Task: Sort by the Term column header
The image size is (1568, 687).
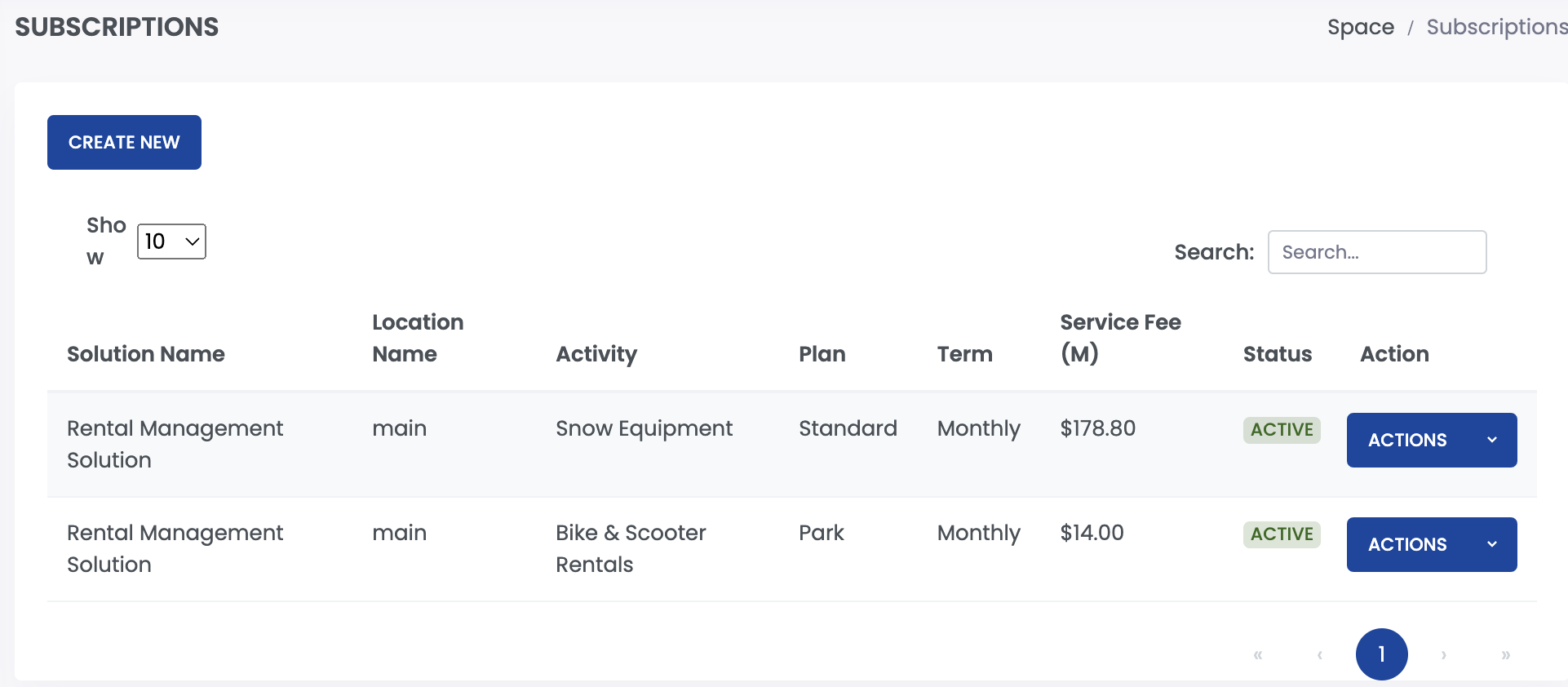Action: [x=964, y=354]
